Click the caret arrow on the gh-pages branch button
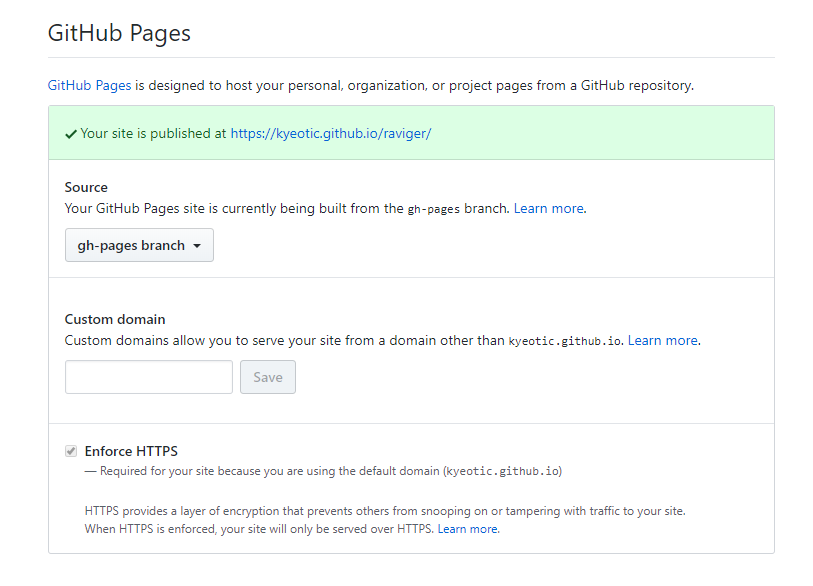 [x=197, y=246]
